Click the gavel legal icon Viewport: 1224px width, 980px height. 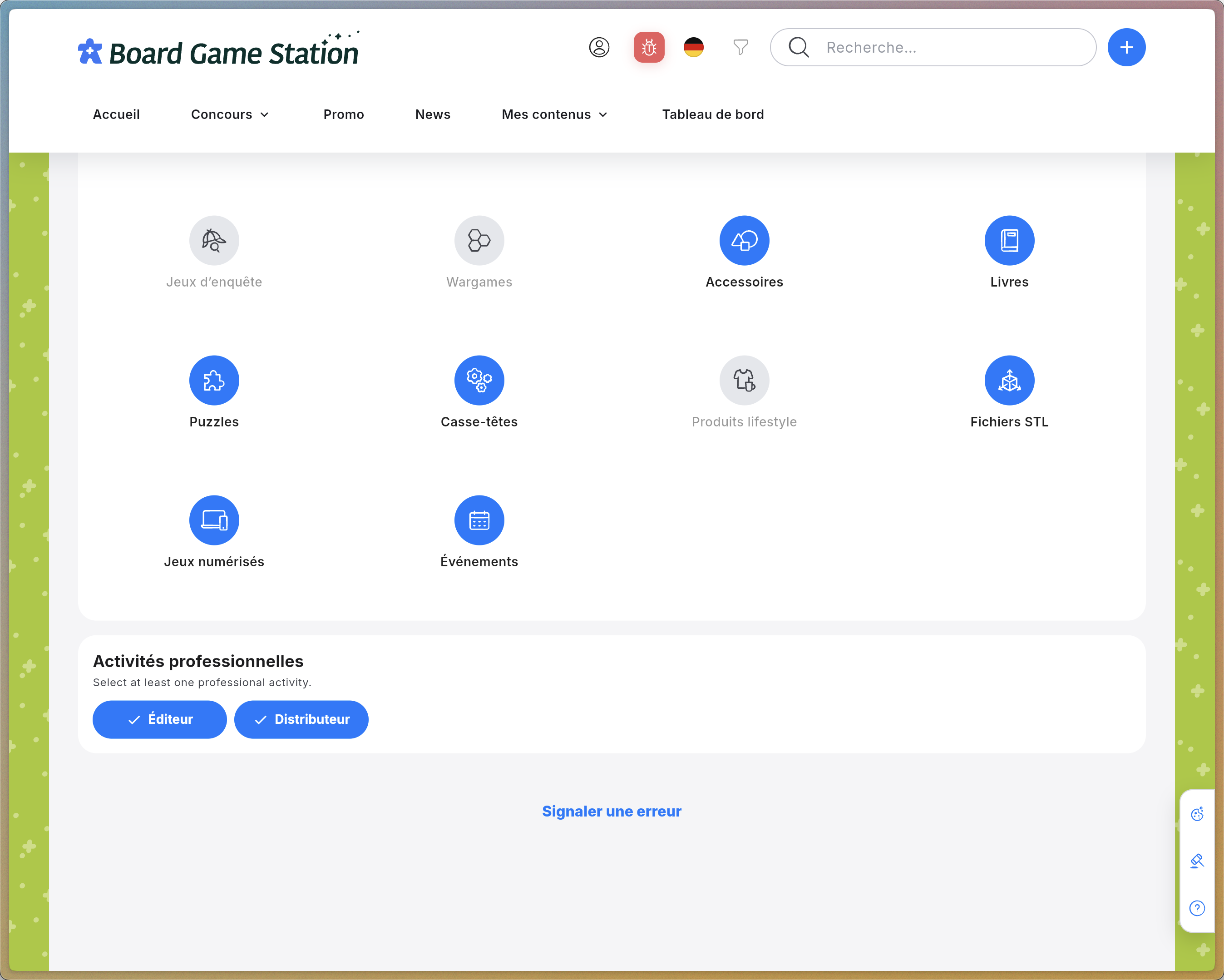(x=1197, y=861)
